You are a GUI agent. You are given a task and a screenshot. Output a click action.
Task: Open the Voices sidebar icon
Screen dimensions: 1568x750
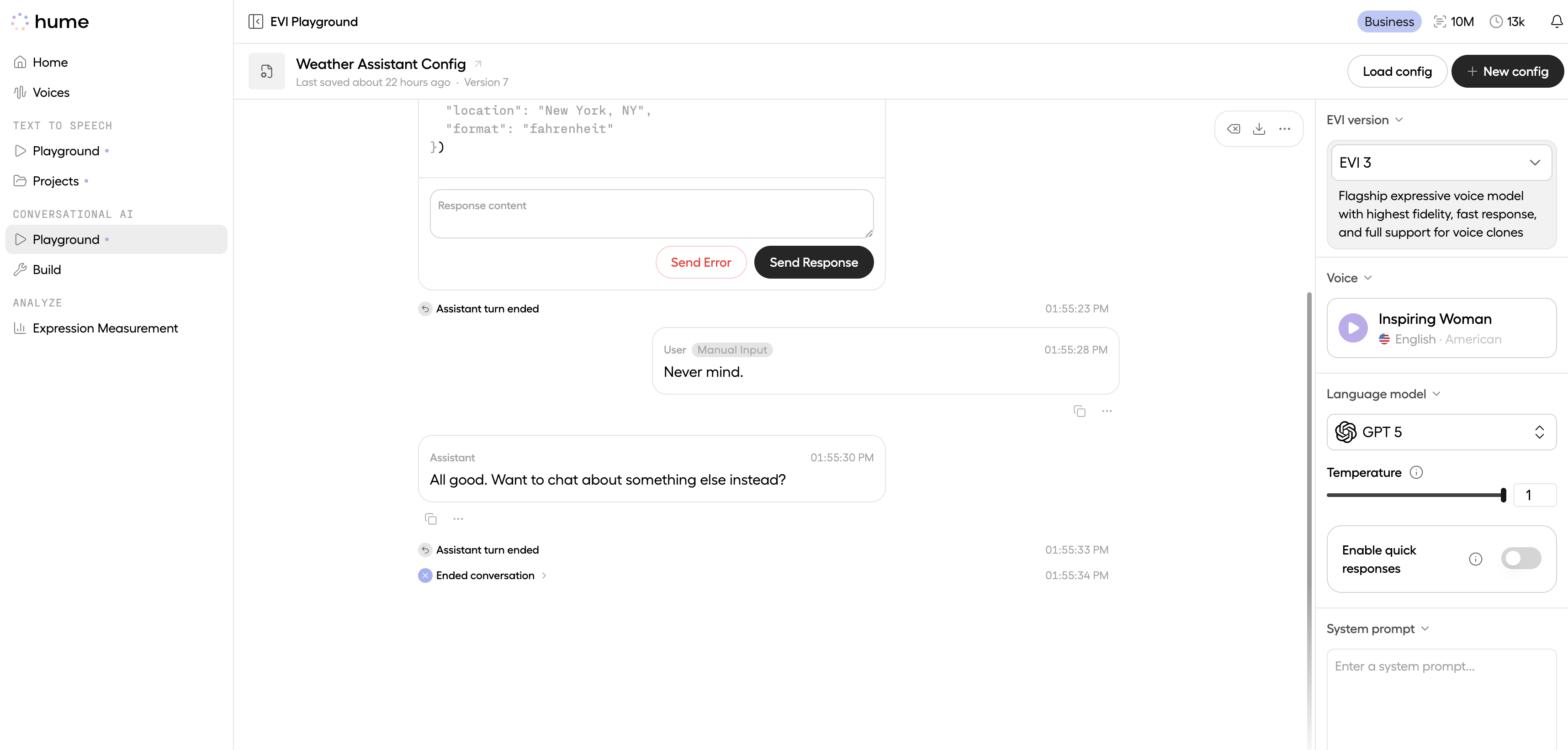[x=20, y=92]
